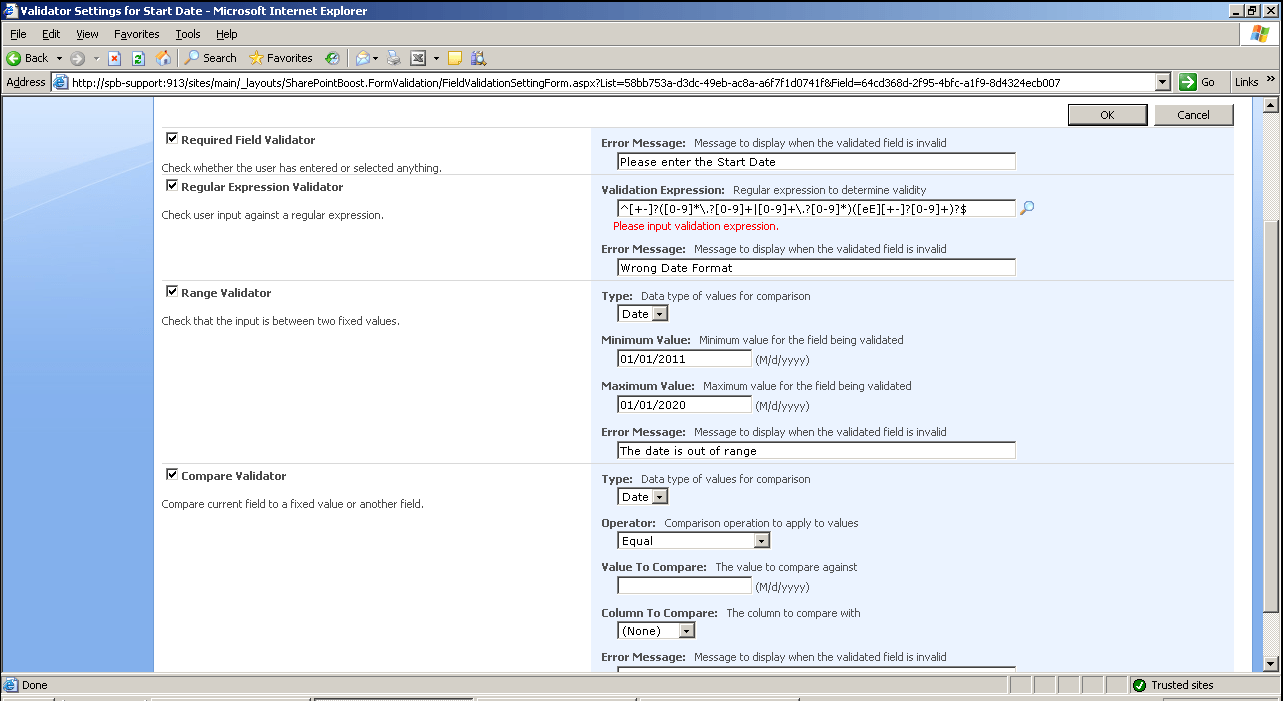The height and width of the screenshot is (701, 1283).
Task: Click the 'Done' status bar text
Action: [35, 685]
